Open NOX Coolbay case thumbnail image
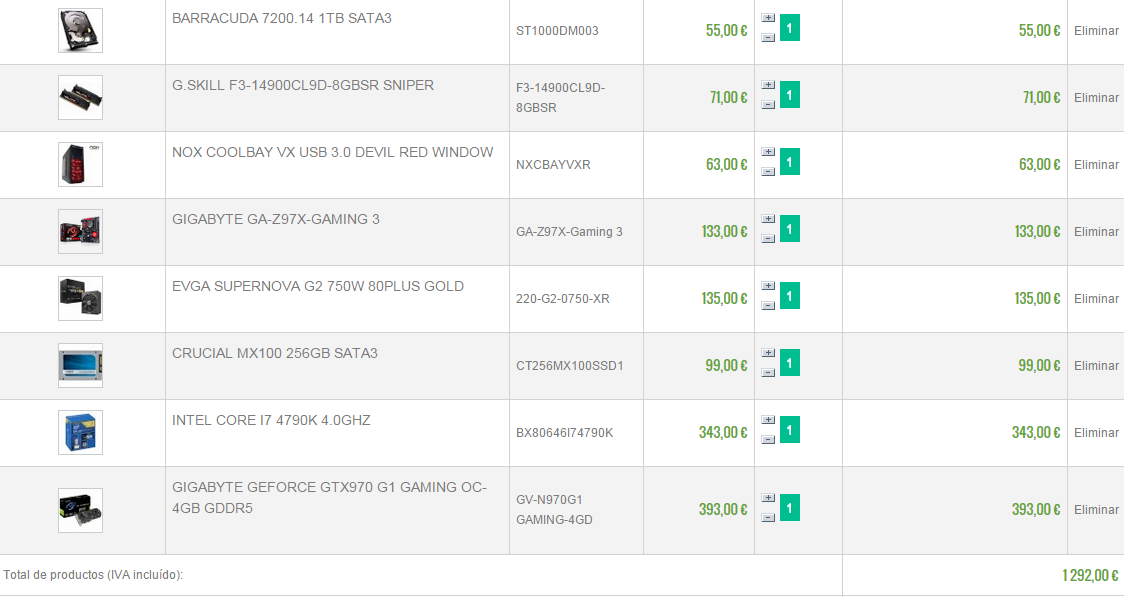Image resolution: width=1124 pixels, height=597 pixels. tap(80, 164)
